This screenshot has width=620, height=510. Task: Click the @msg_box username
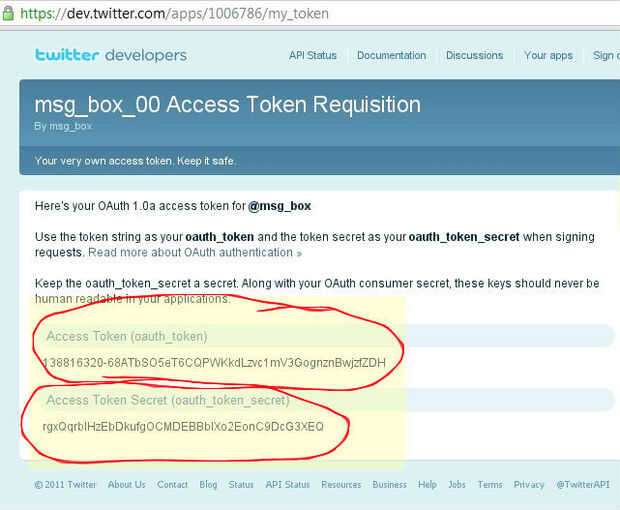point(280,206)
